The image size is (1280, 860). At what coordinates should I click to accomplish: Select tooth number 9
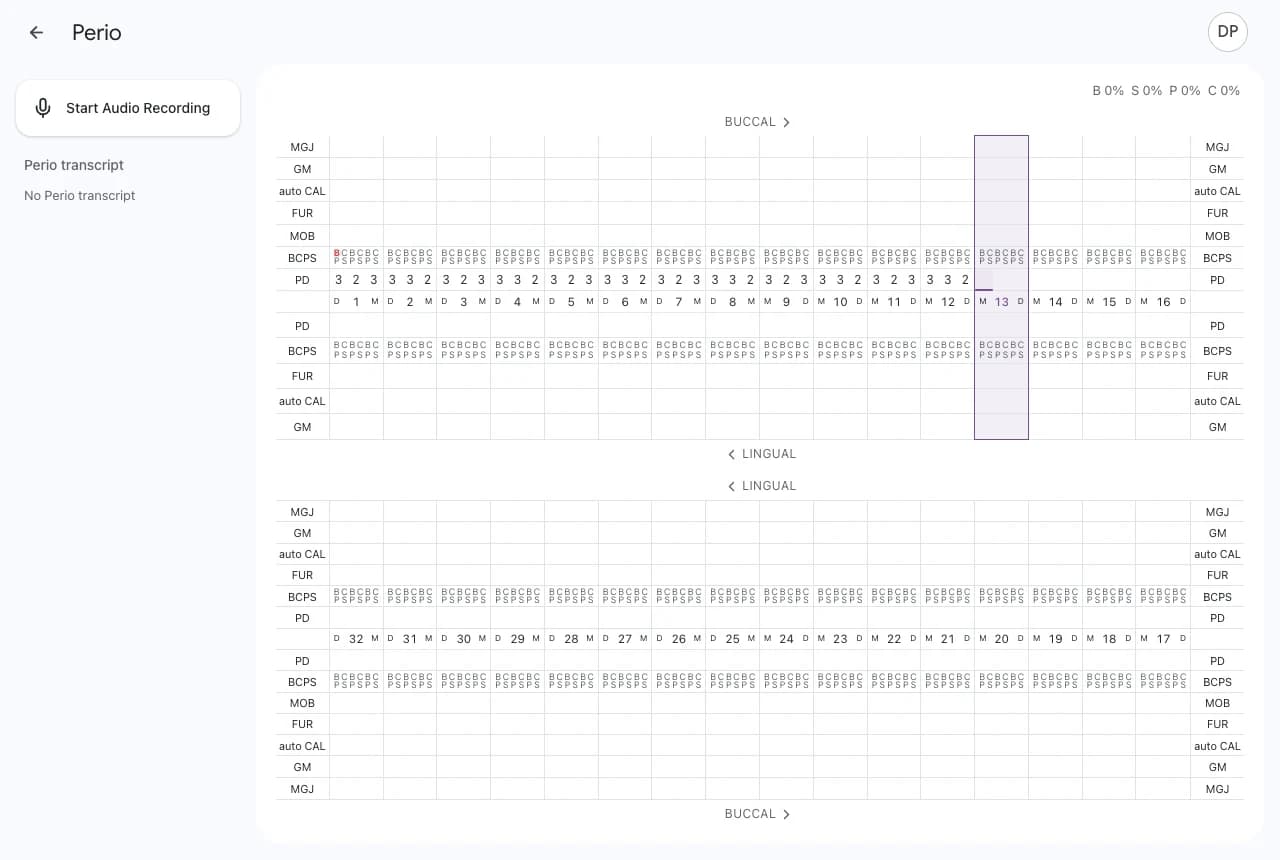(x=786, y=302)
